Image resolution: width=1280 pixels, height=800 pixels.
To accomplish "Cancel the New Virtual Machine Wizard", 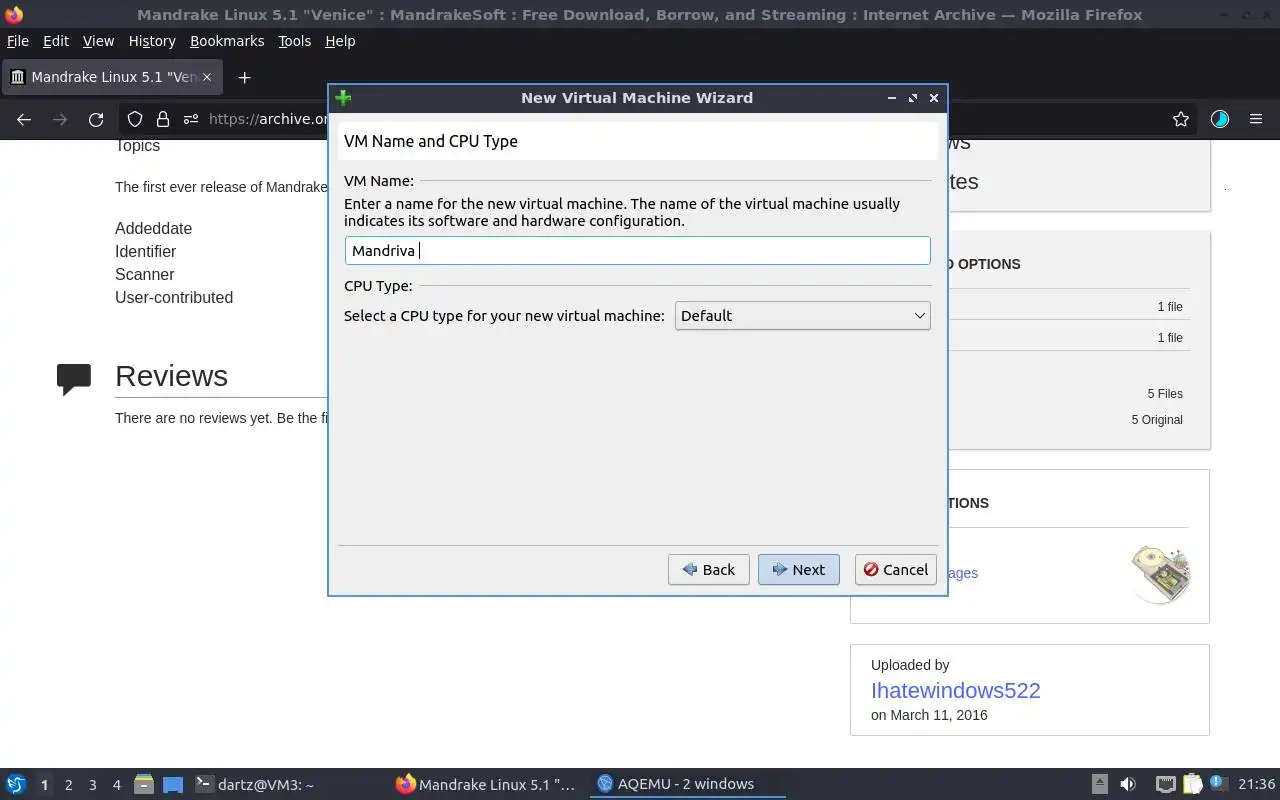I will click(x=895, y=569).
